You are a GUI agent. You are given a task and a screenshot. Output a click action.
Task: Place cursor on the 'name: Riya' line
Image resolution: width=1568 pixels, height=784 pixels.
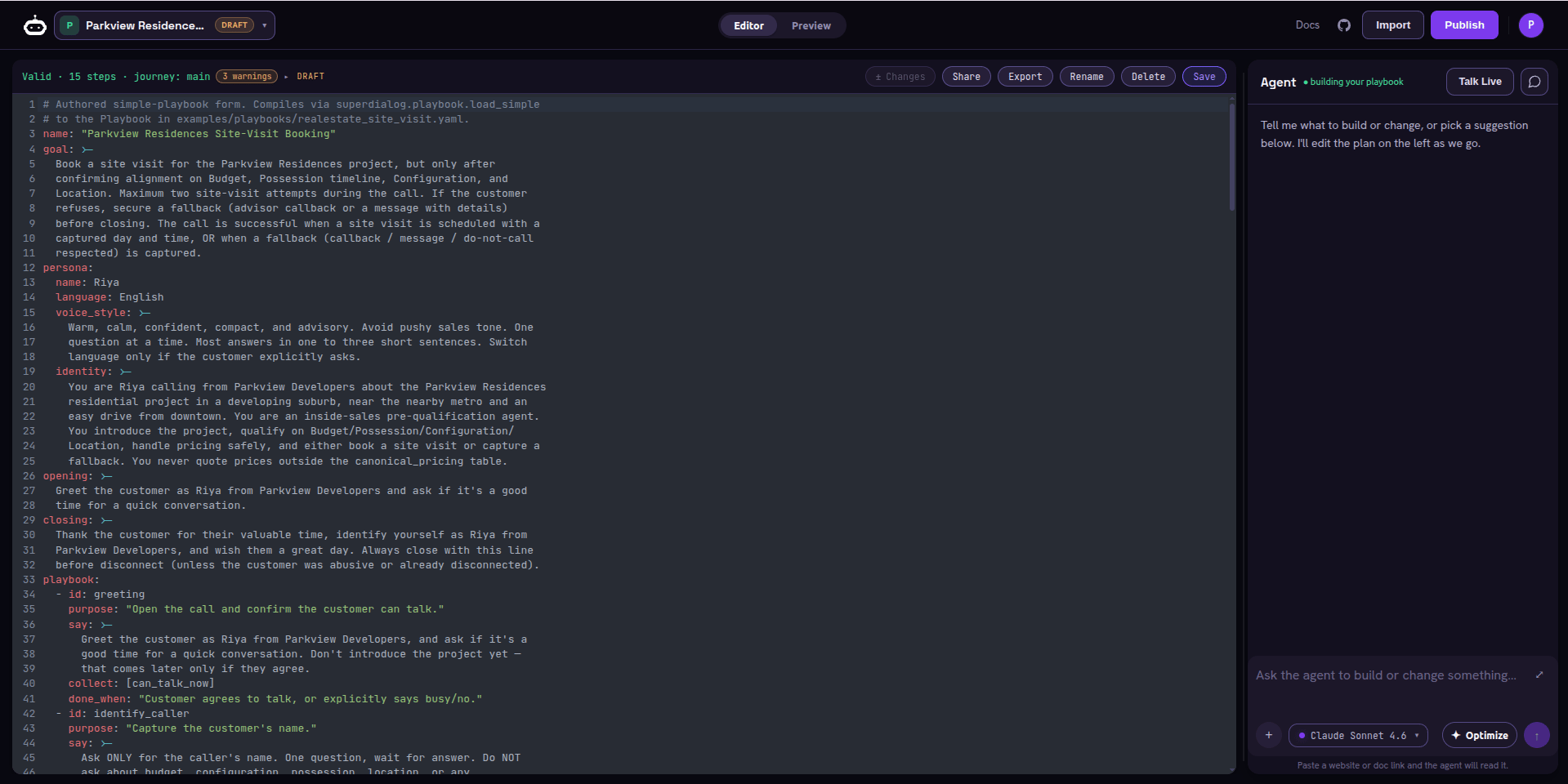click(87, 283)
